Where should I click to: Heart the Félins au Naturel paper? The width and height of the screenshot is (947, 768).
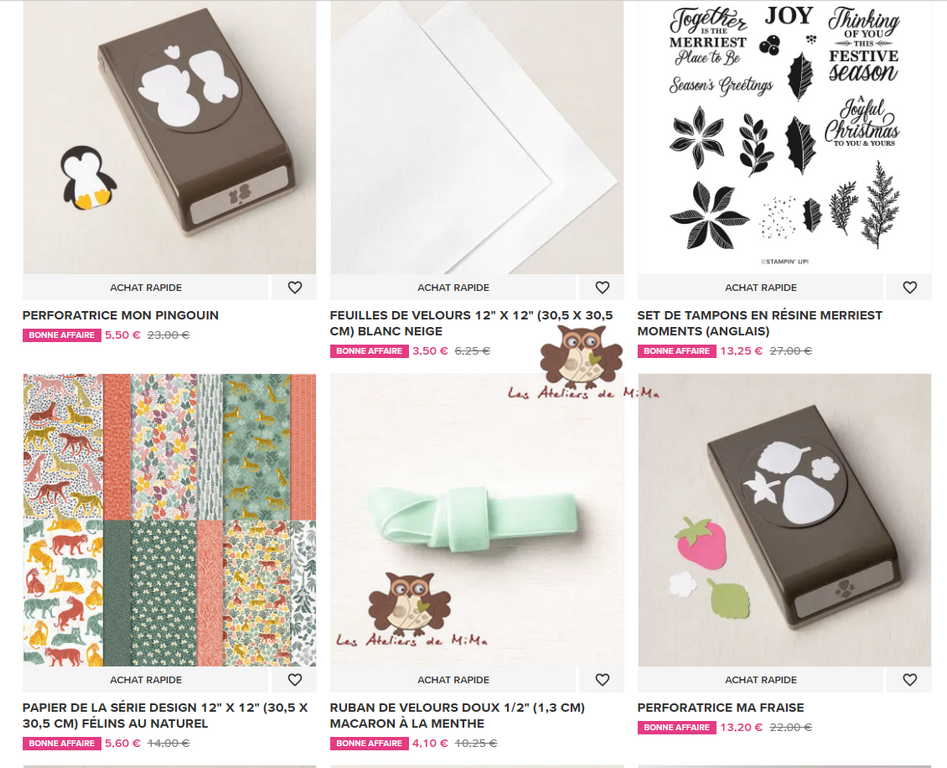tap(294, 679)
